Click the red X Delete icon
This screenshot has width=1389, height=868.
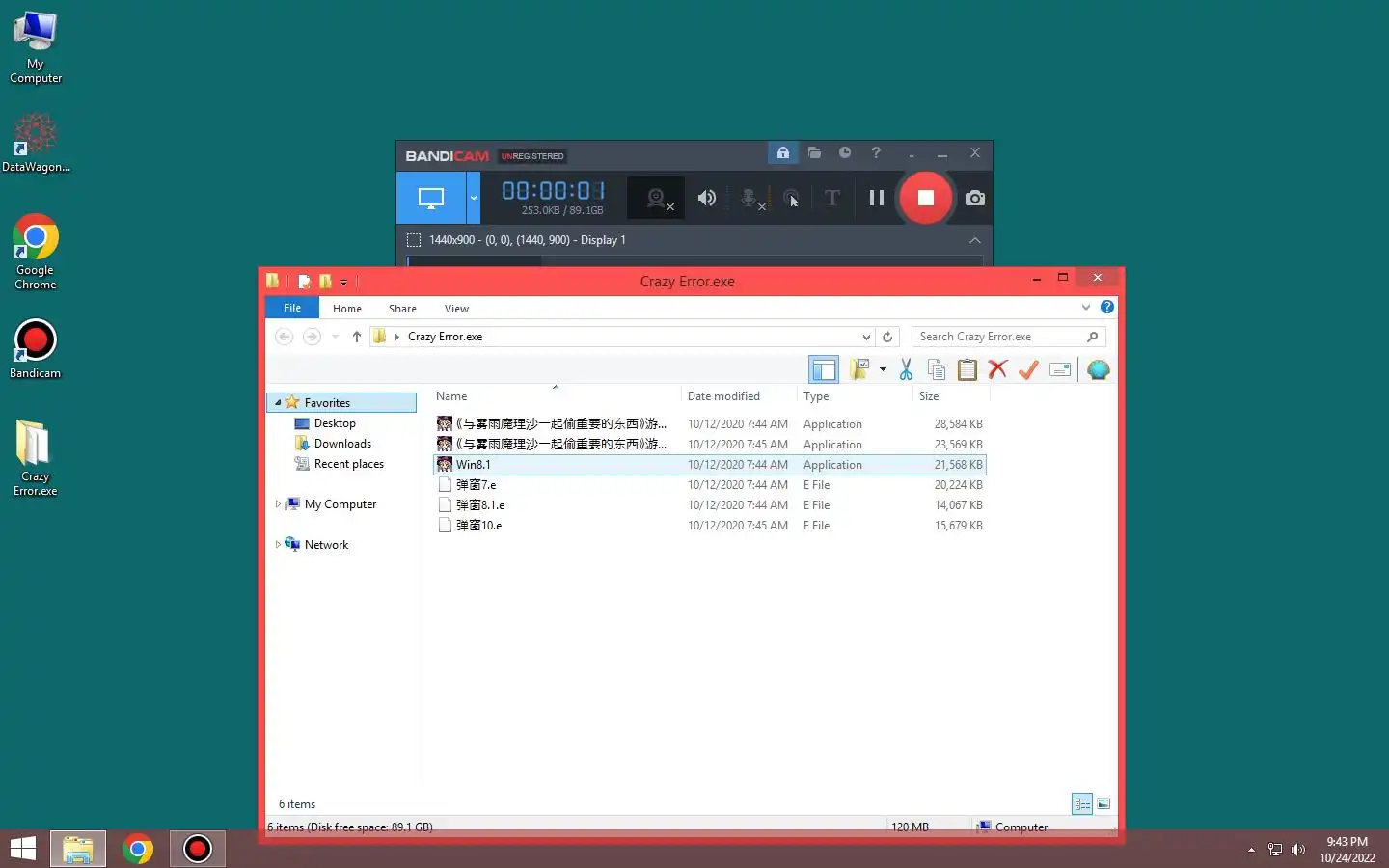998,369
